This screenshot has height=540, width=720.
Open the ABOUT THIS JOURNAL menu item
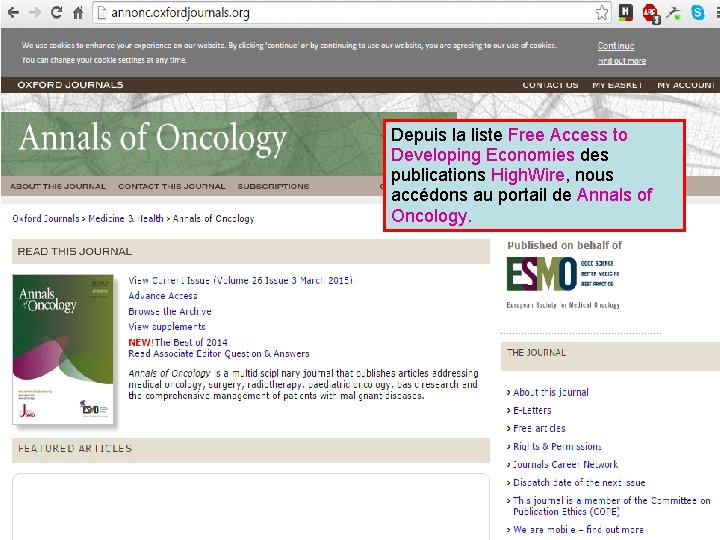(x=58, y=186)
